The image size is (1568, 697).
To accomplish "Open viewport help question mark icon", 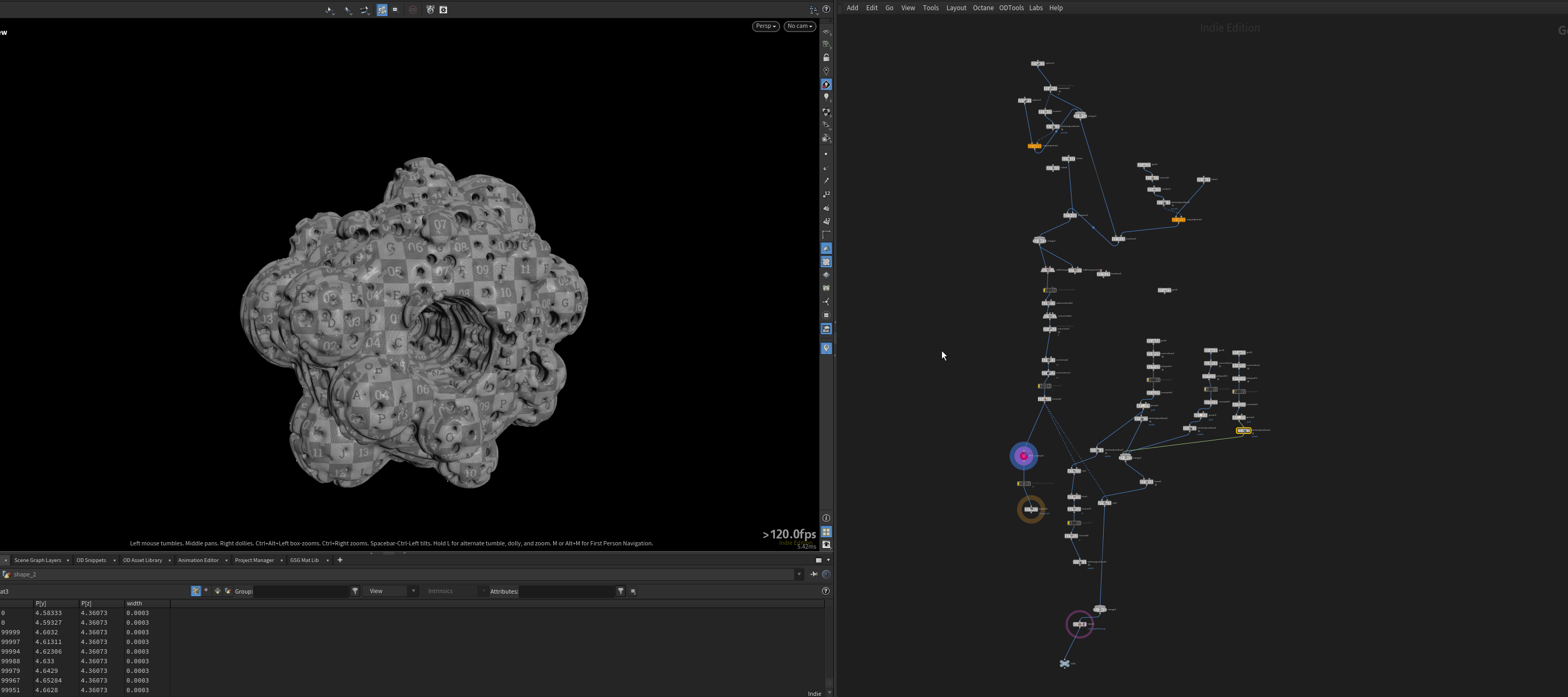I will [x=826, y=9].
